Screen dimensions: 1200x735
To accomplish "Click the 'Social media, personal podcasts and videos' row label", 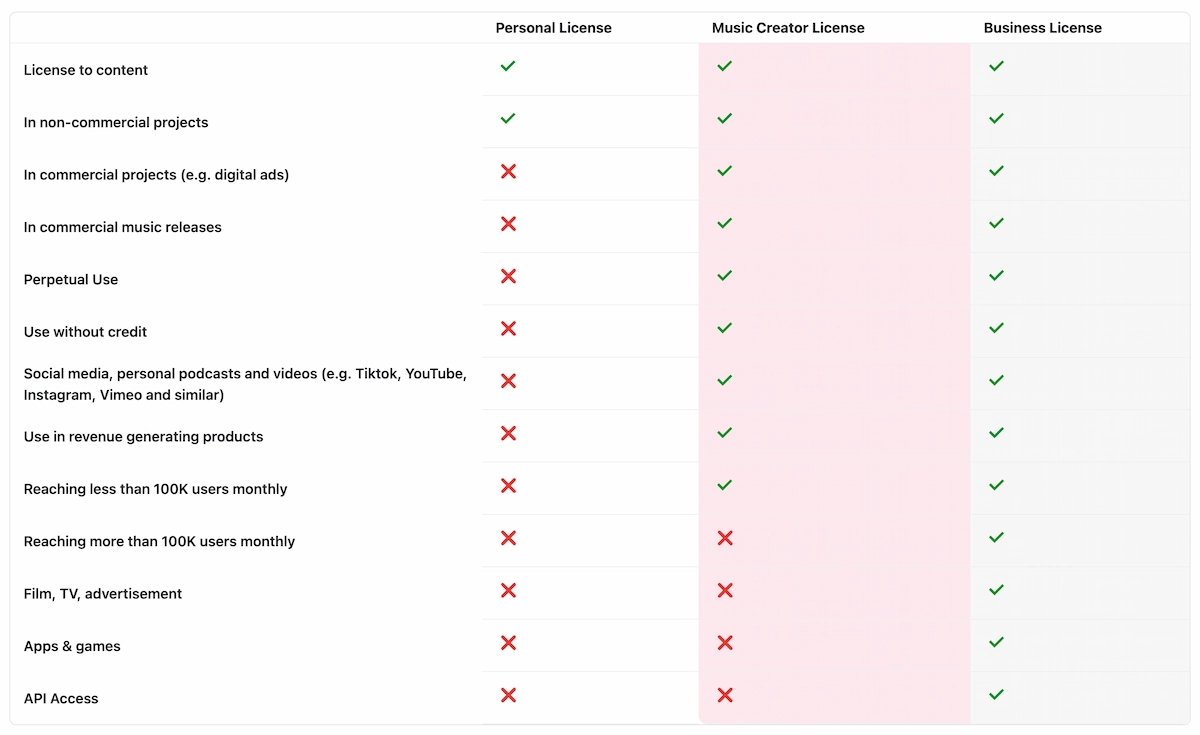I will tap(245, 384).
